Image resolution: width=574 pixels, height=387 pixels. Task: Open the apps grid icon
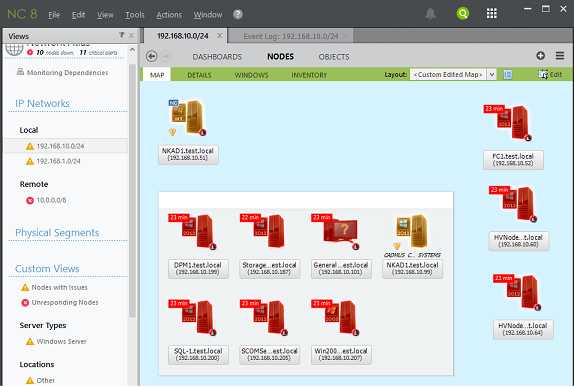[x=492, y=14]
